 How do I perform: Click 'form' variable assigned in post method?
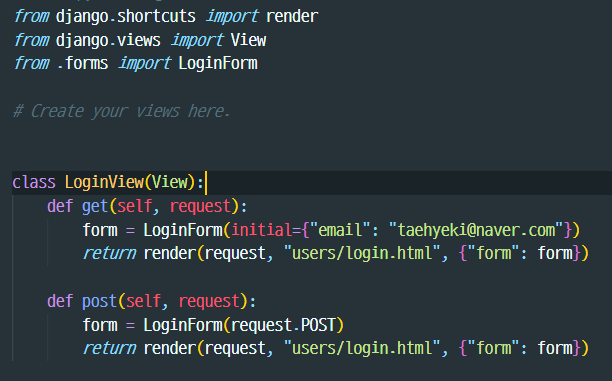click(100, 325)
